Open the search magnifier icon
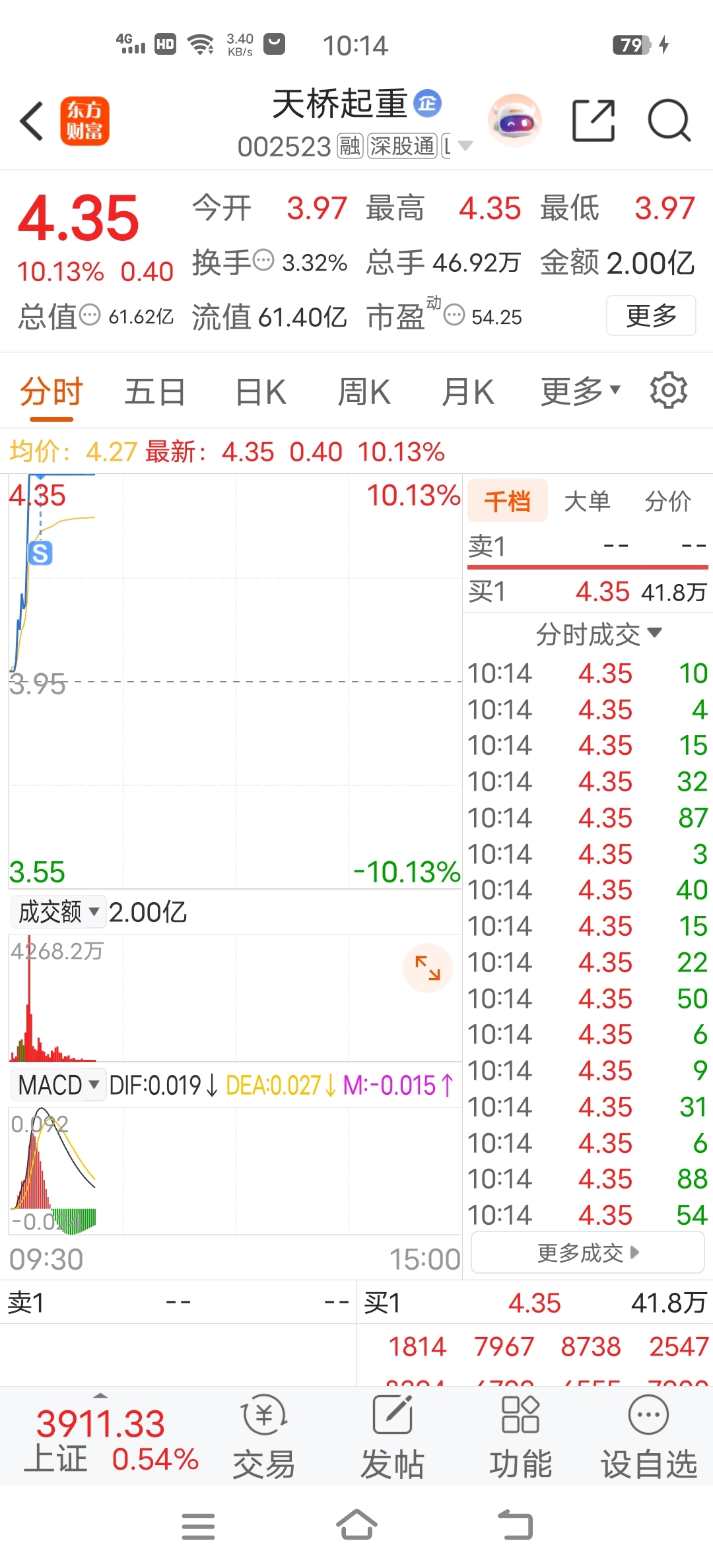 pyautogui.click(x=669, y=121)
